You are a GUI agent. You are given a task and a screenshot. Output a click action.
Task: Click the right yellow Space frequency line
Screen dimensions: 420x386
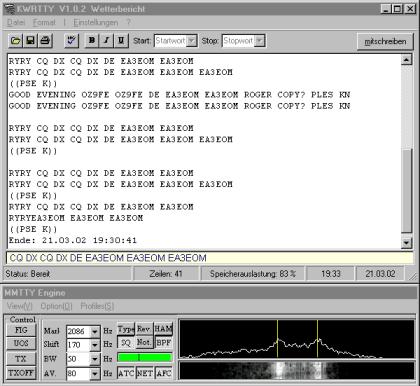tap(317, 339)
